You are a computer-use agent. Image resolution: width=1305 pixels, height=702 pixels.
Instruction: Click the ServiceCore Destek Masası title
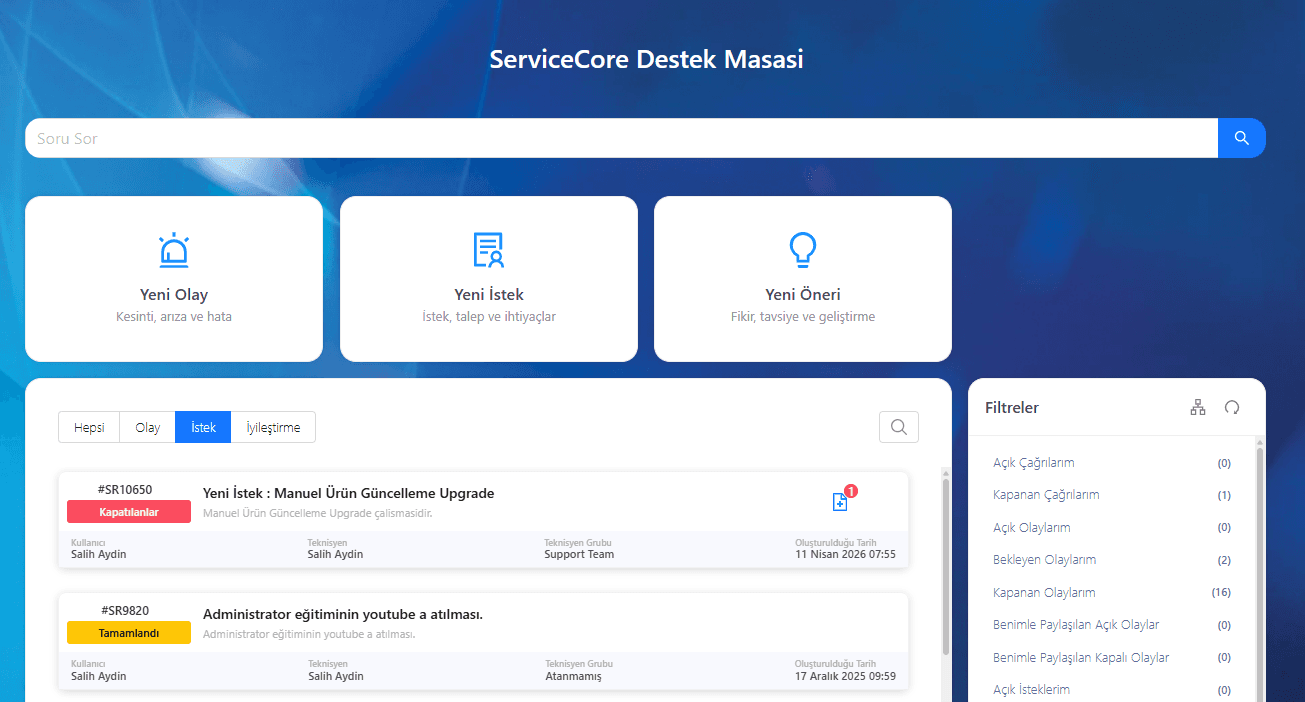pyautogui.click(x=646, y=59)
